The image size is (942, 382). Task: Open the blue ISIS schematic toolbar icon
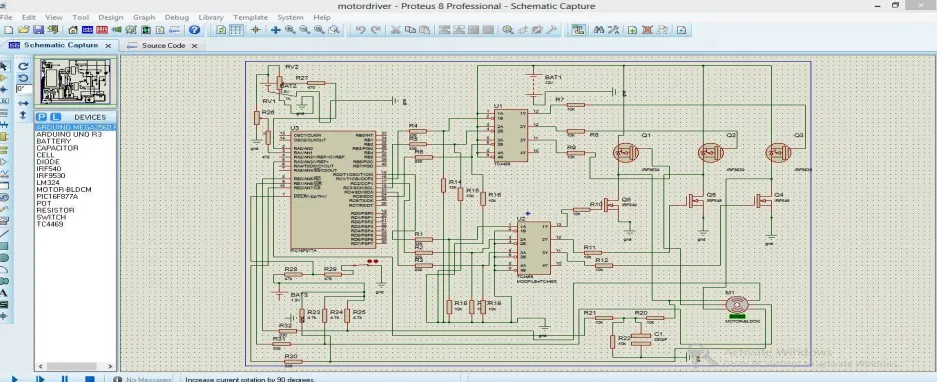[x=87, y=29]
